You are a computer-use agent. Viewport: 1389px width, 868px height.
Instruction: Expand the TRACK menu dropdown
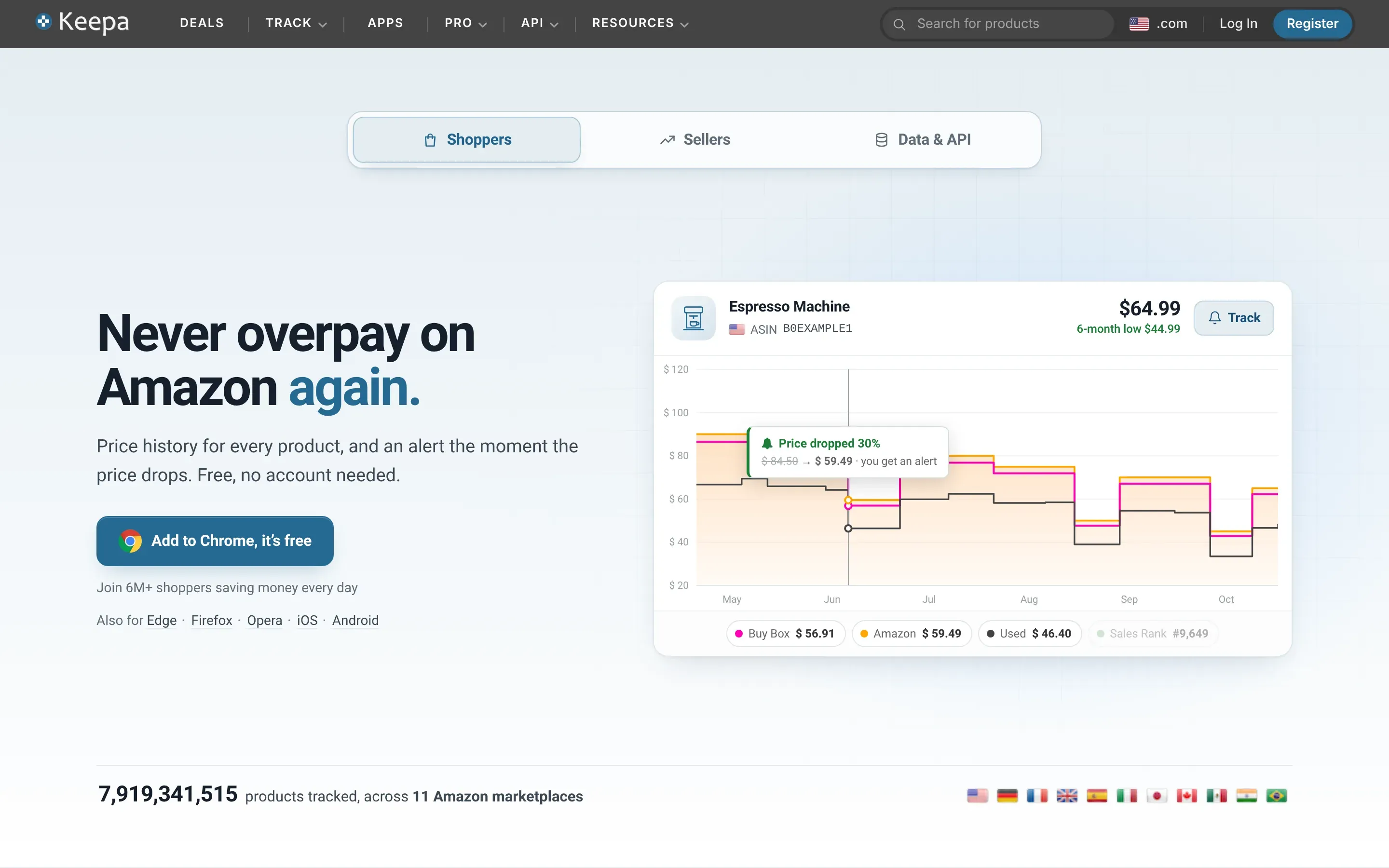(x=296, y=23)
